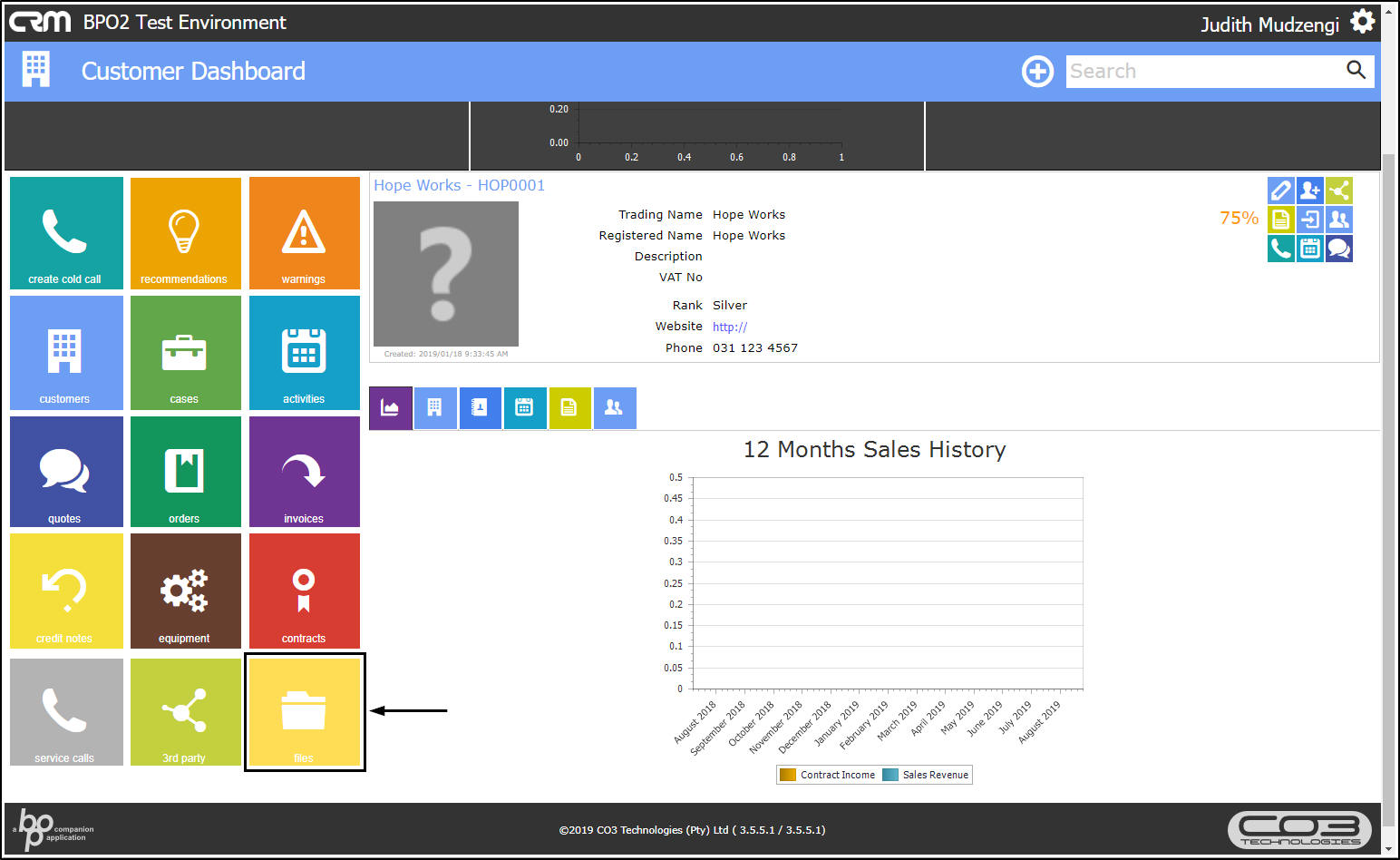
Task: Open the orders tile
Action: click(x=186, y=472)
